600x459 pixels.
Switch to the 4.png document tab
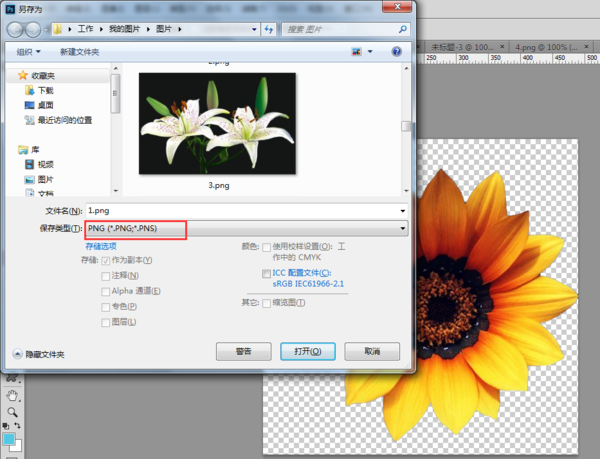[x=546, y=47]
